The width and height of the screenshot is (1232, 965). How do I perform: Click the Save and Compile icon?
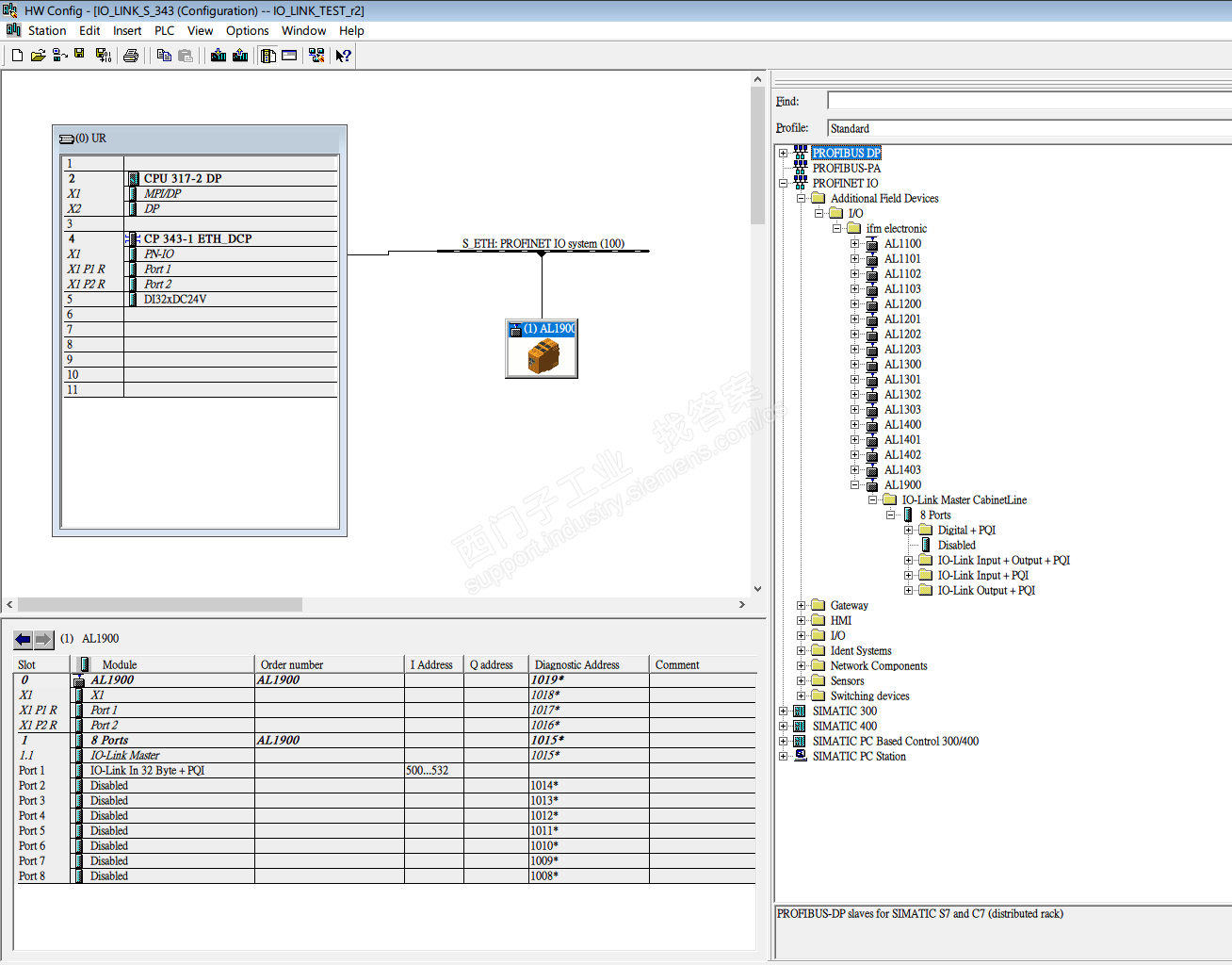click(104, 56)
